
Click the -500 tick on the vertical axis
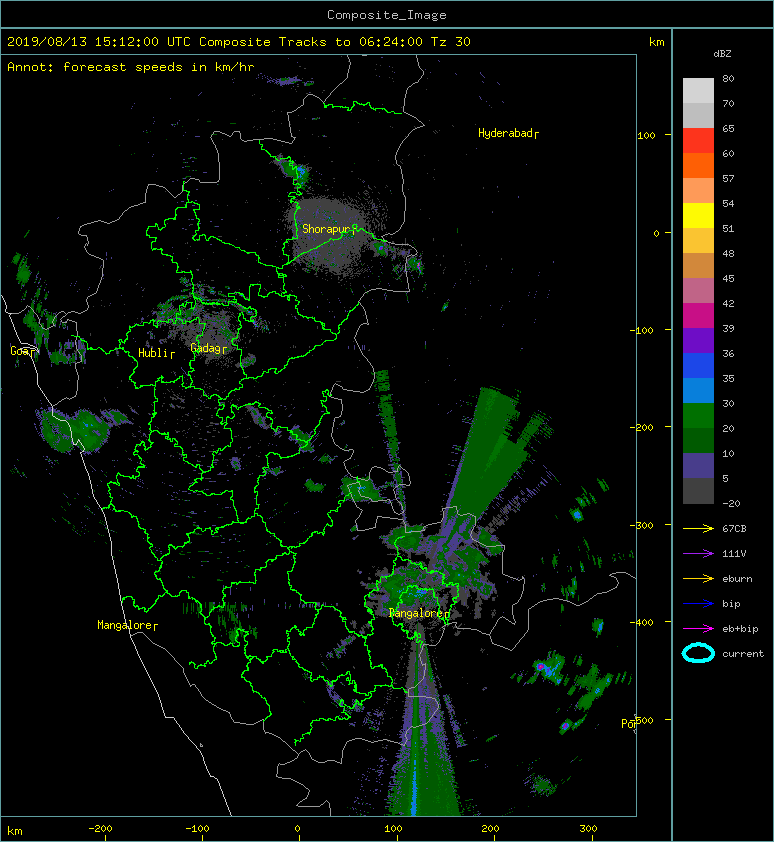(642, 720)
